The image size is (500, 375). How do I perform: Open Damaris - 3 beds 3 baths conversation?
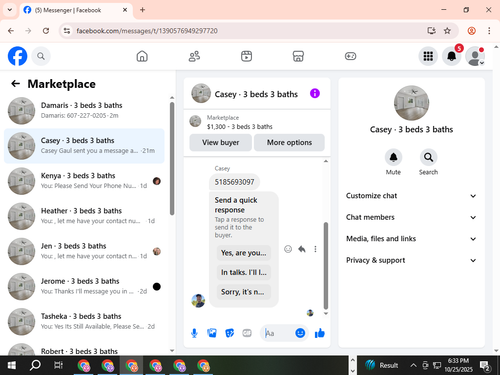[x=84, y=110]
